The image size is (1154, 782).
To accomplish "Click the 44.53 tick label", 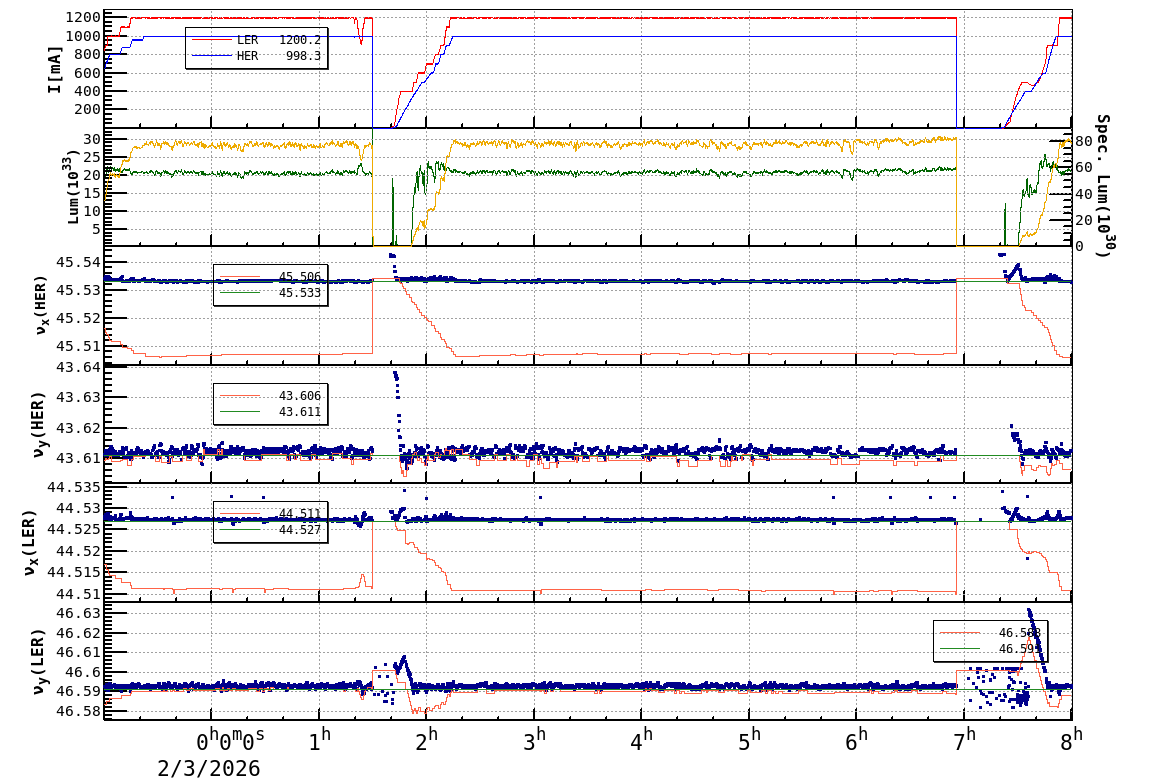I will 79,508.
